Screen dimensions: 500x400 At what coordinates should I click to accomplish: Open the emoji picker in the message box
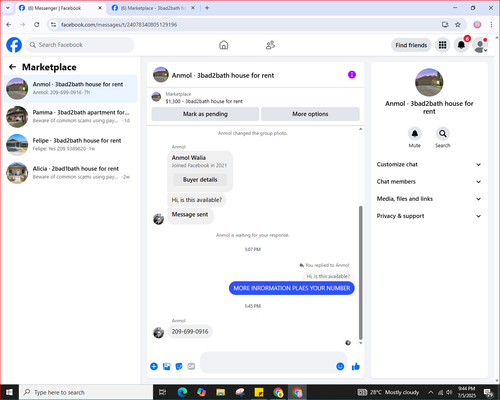(x=340, y=366)
